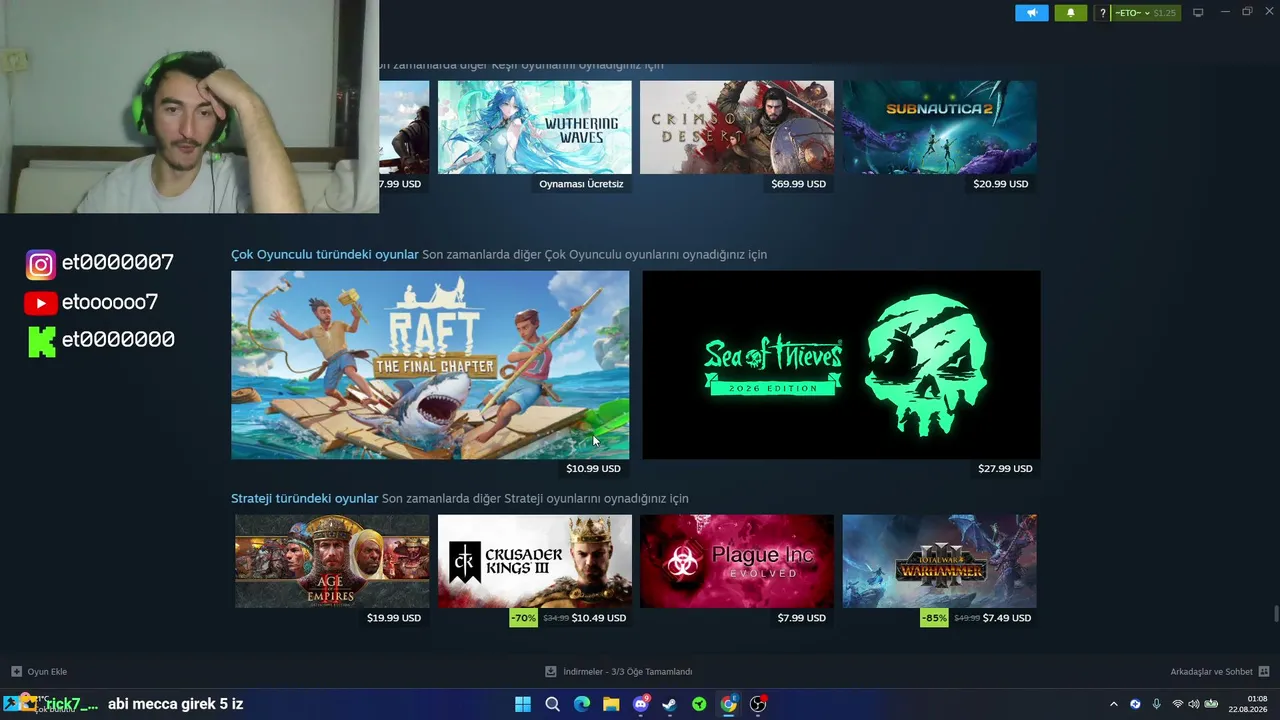Open the Windows Start menu
1280x720 pixels.
[523, 704]
